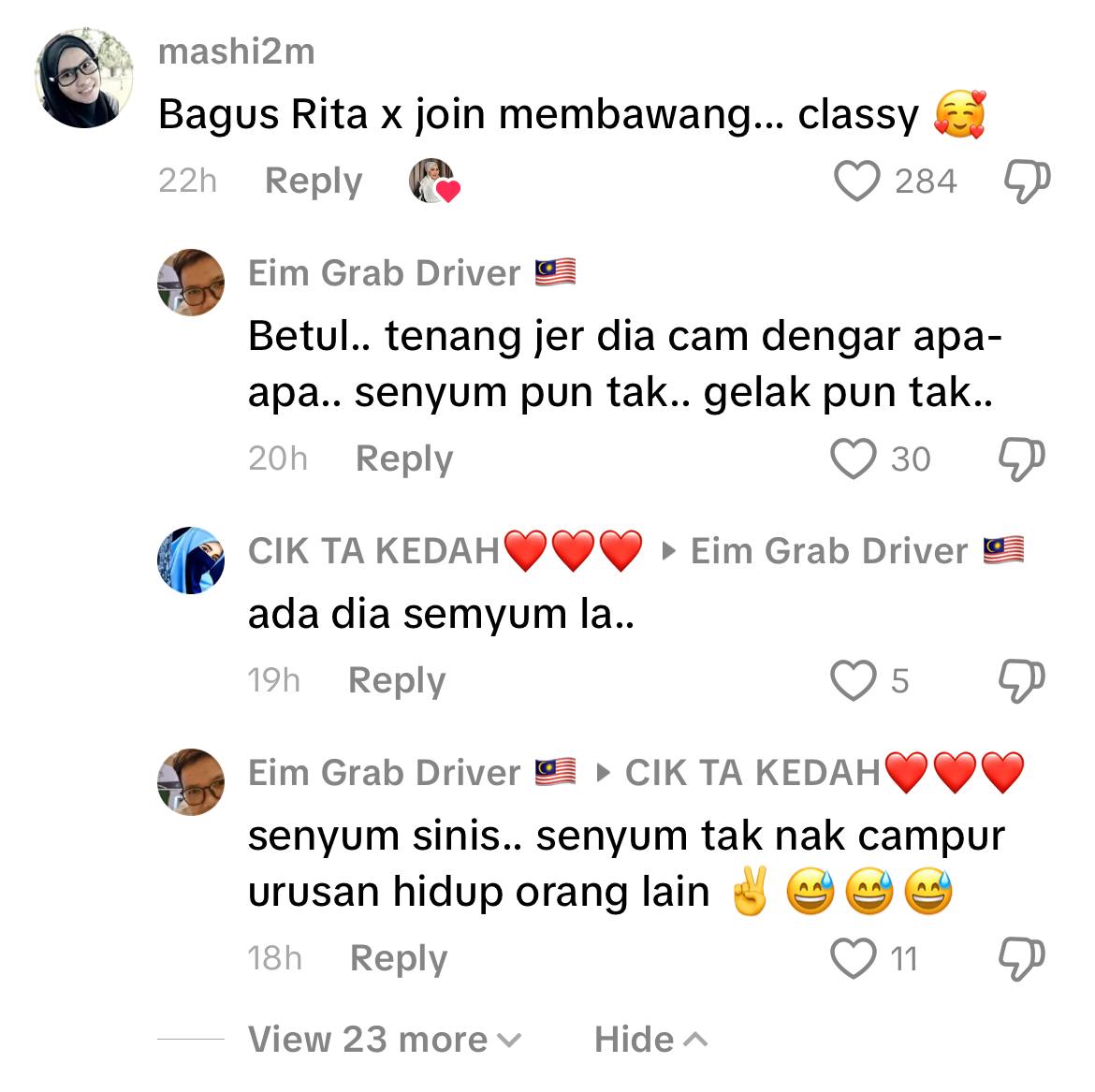The width and height of the screenshot is (1095, 1092).
Task: Dislike the 'senyum sinis' reply by Eim
Action: point(1022,958)
